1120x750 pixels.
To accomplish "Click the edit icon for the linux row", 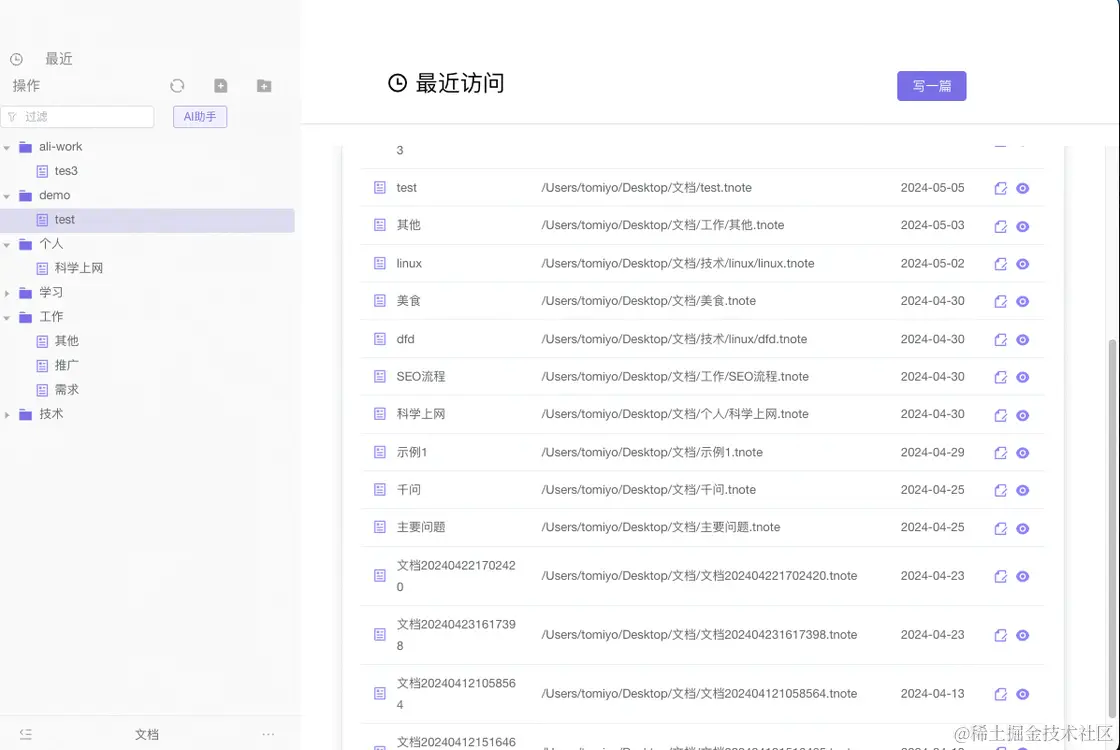I will pos(1000,264).
